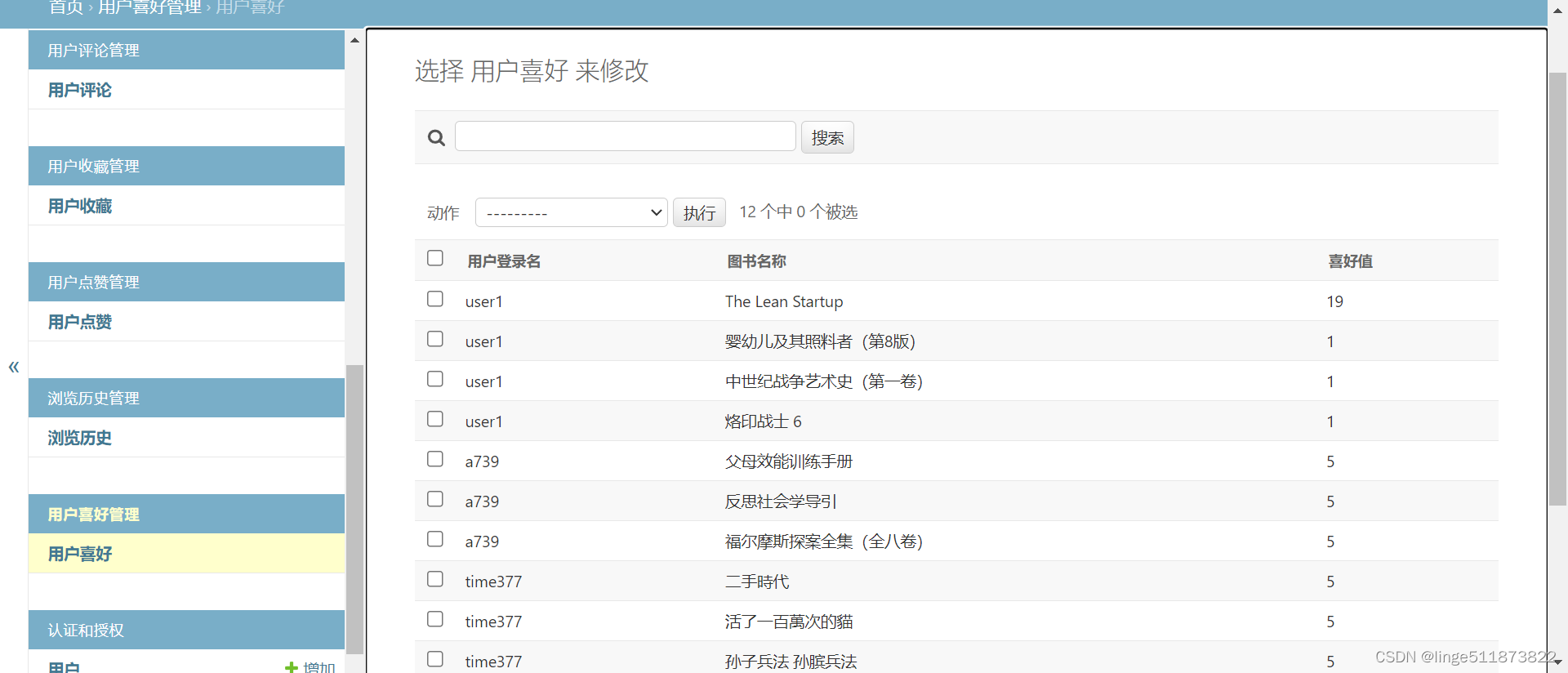Open 用户评论 in the sidebar
The height and width of the screenshot is (673, 1568).
click(x=80, y=90)
